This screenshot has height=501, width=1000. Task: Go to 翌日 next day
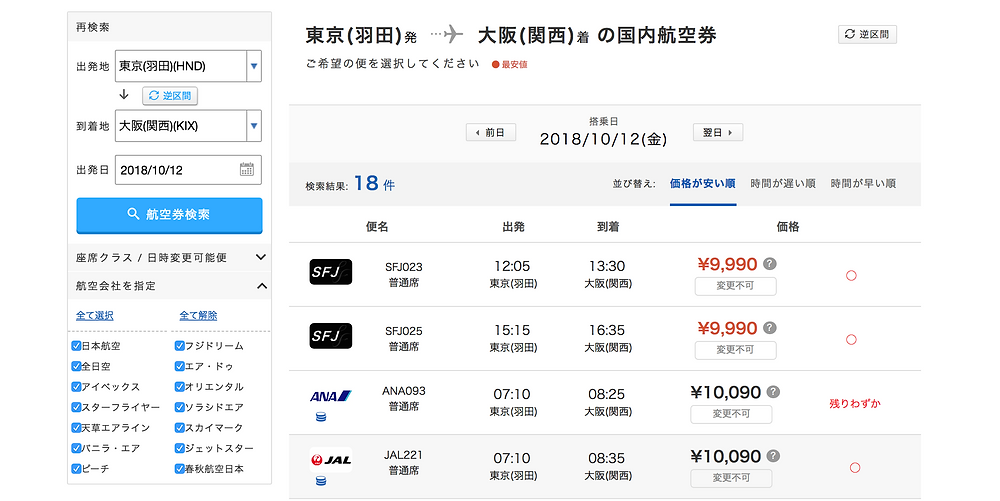point(717,133)
